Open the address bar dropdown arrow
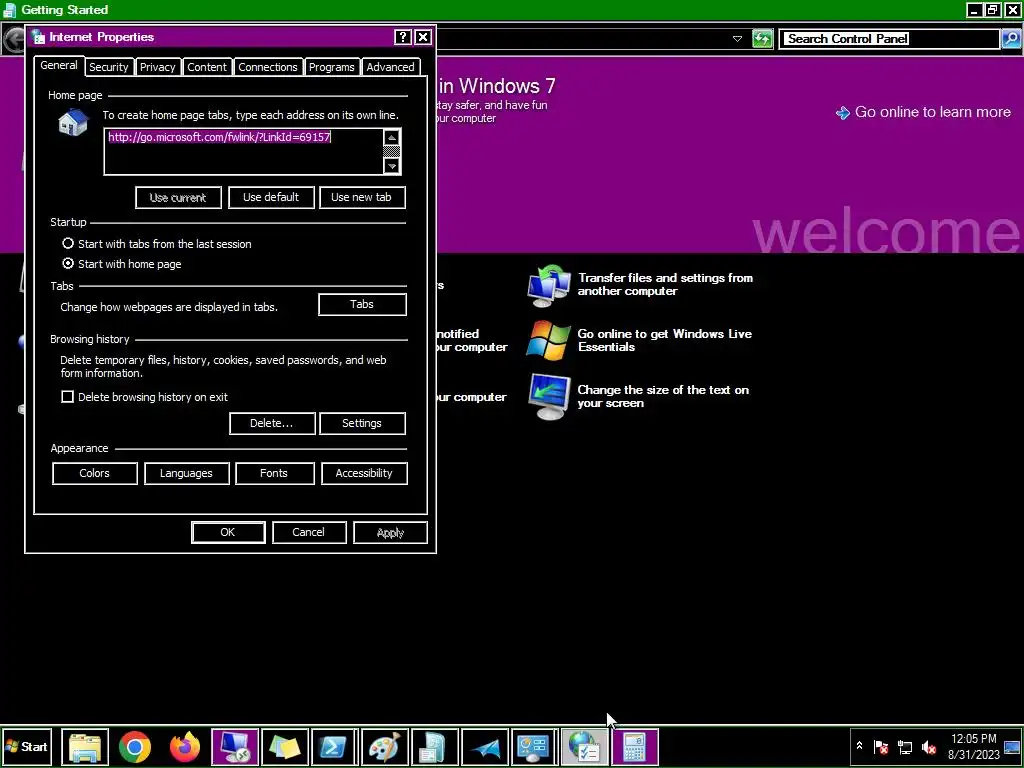 pos(737,39)
